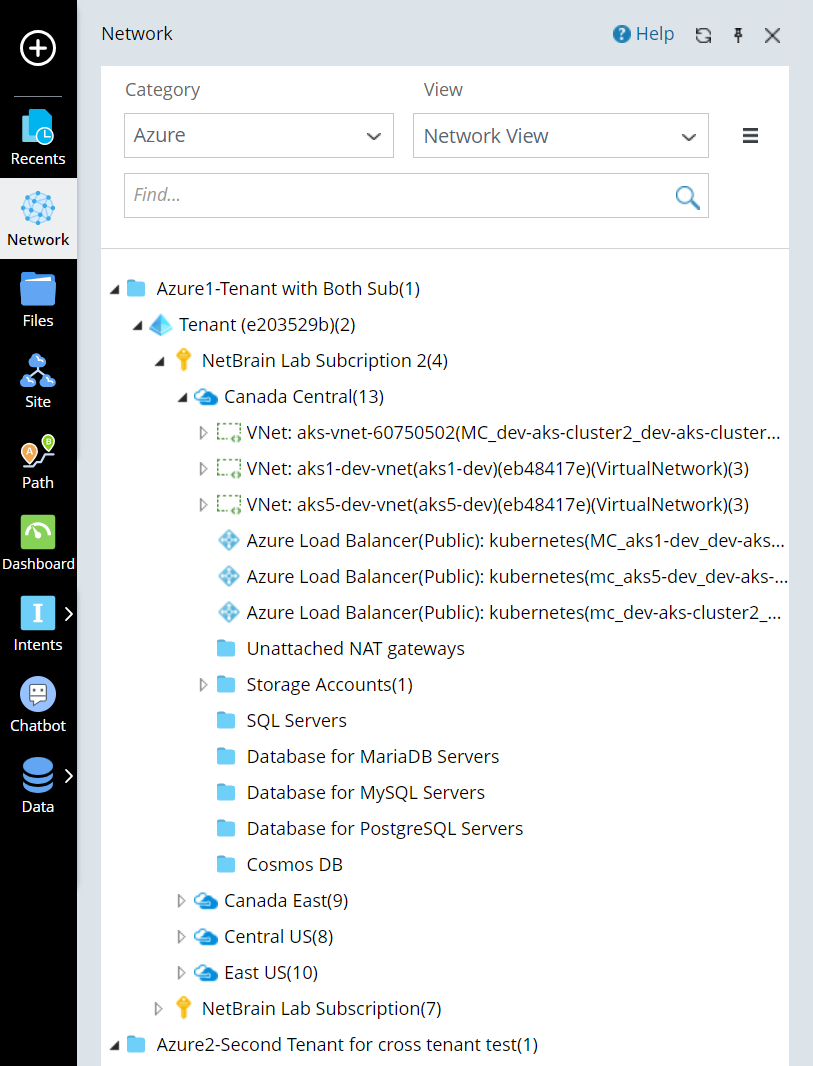Click the search magnifier icon
The image size is (813, 1066).
pyautogui.click(x=687, y=196)
